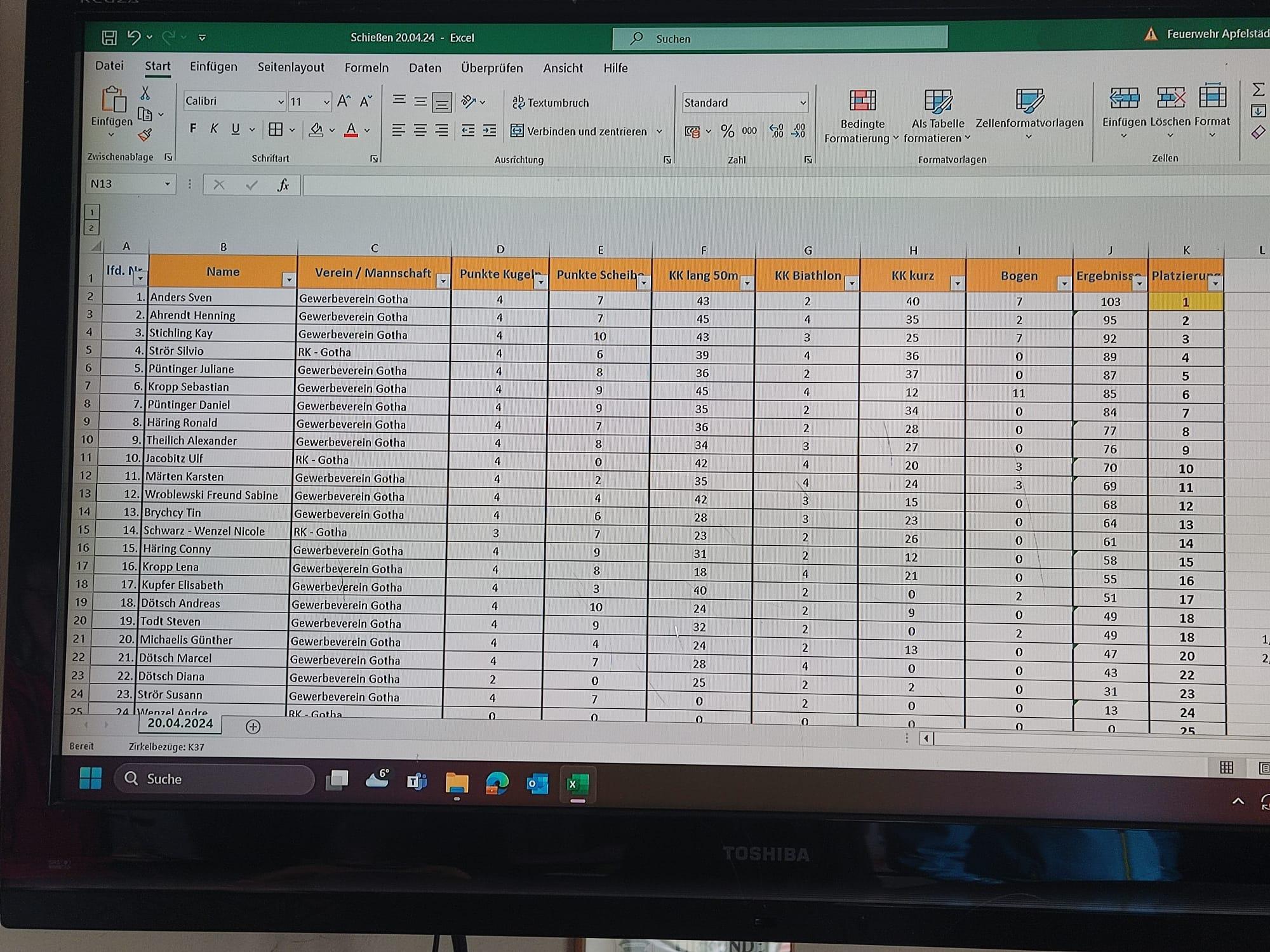
Task: Center text horizontally icon
Action: click(x=420, y=130)
